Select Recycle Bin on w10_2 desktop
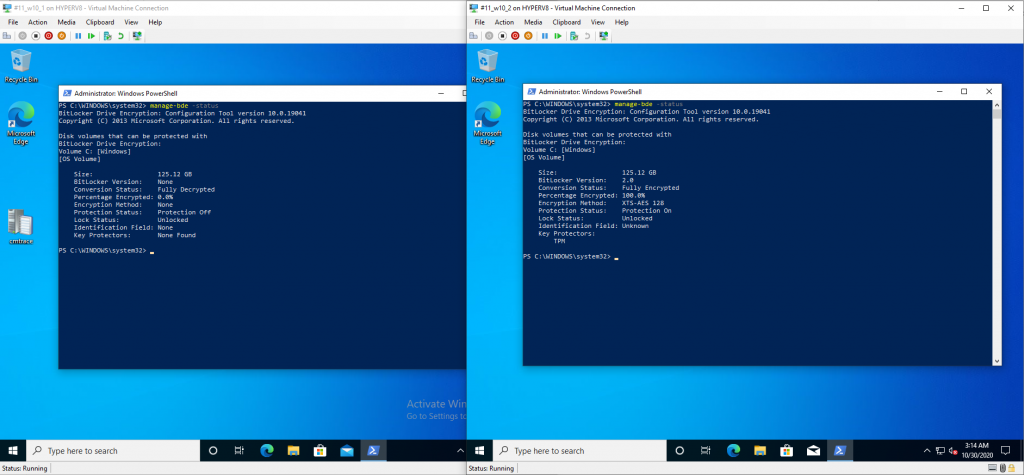 [488, 66]
